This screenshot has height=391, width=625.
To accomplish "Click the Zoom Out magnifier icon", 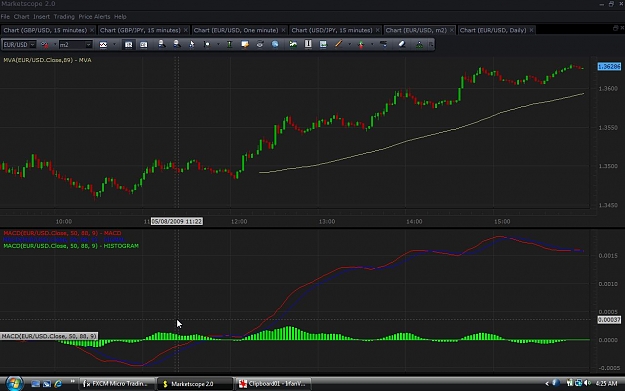I will click(x=177, y=44).
